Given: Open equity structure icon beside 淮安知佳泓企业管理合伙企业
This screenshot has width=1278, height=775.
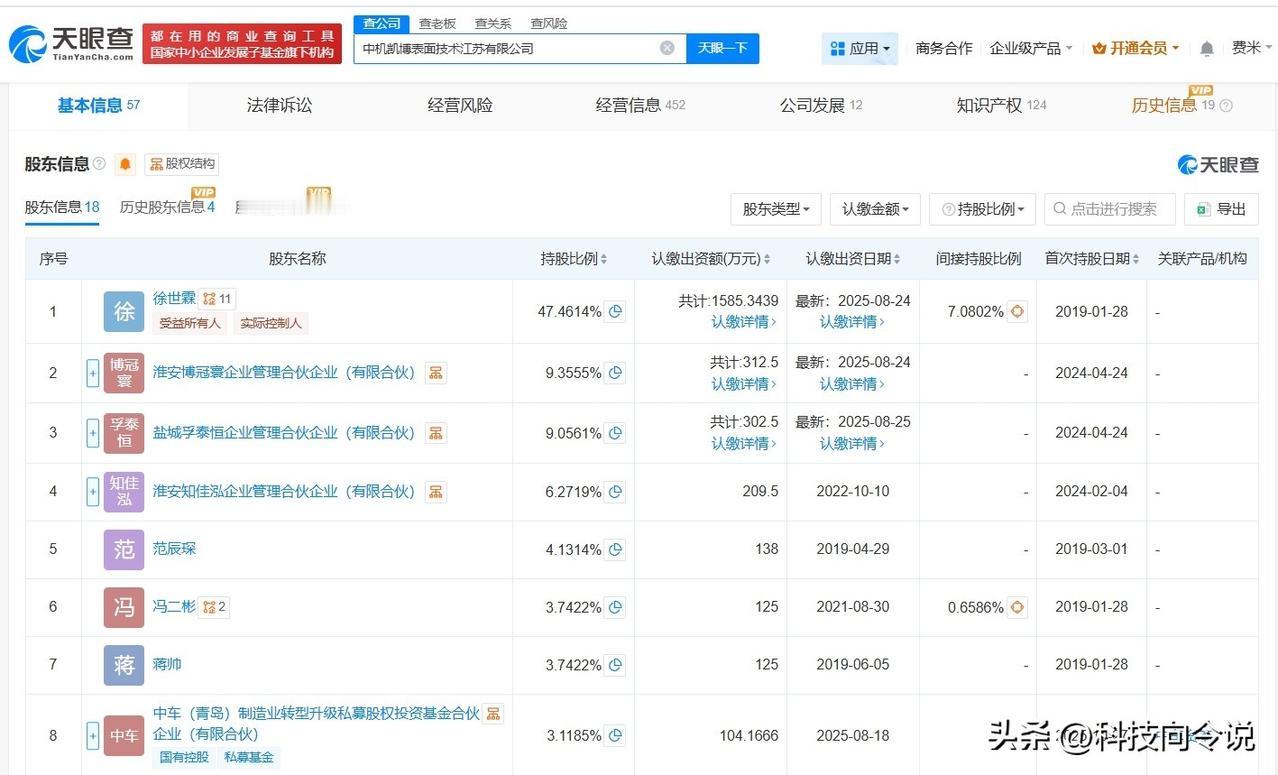Looking at the screenshot, I should (435, 492).
